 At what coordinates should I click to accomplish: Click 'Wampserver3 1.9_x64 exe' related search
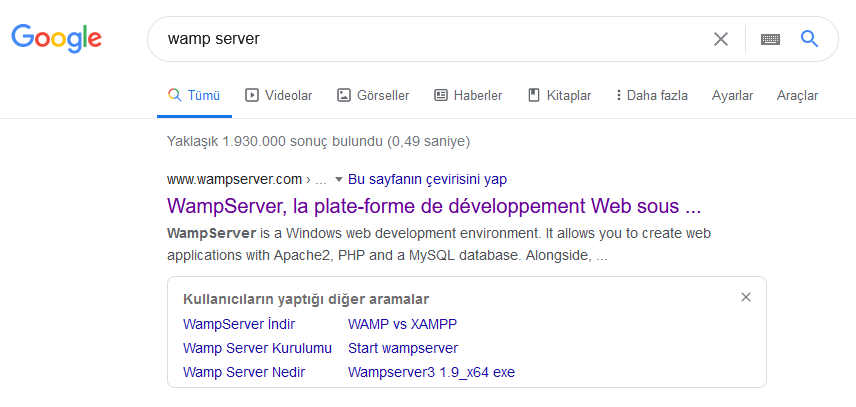(x=431, y=373)
